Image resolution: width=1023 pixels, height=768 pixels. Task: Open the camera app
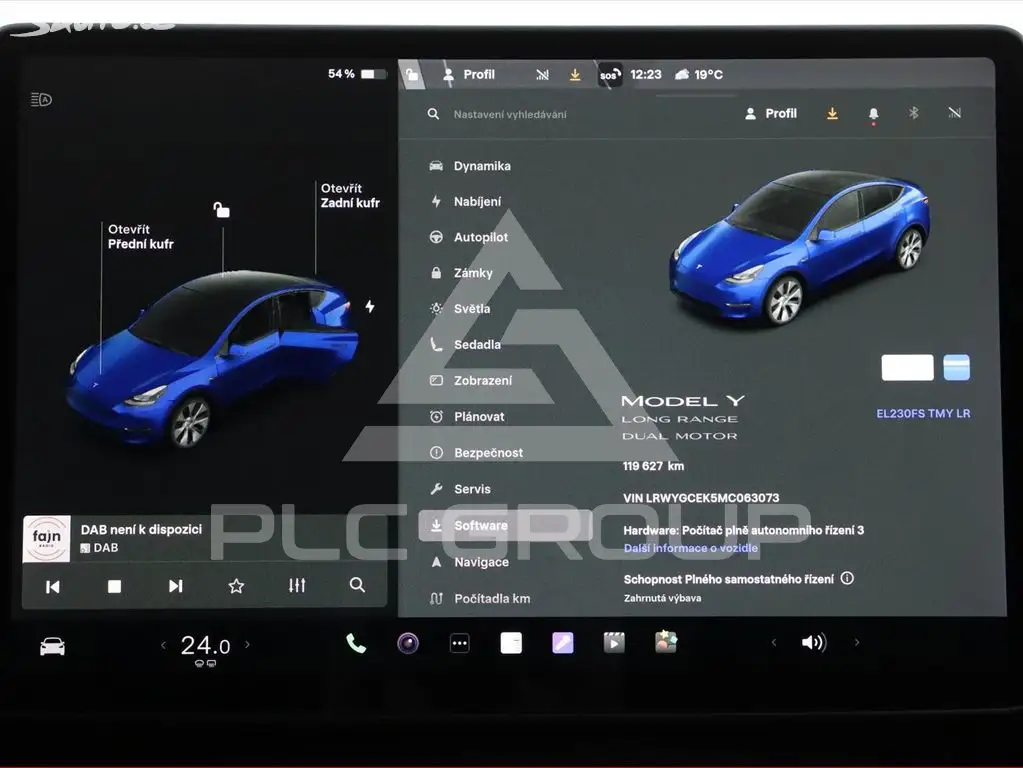[408, 643]
